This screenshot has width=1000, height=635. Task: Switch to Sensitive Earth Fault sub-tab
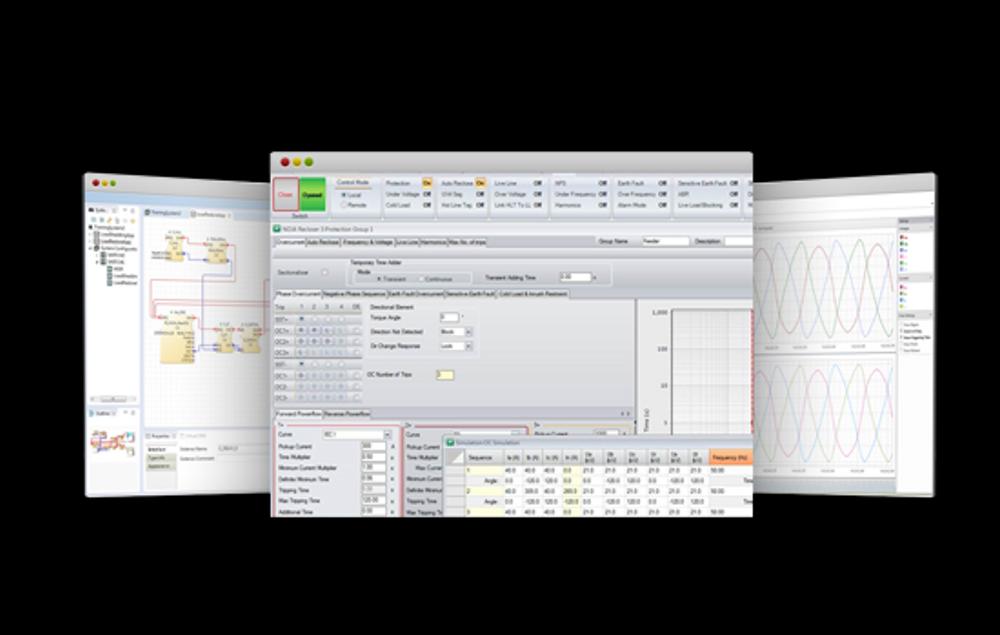(471, 294)
